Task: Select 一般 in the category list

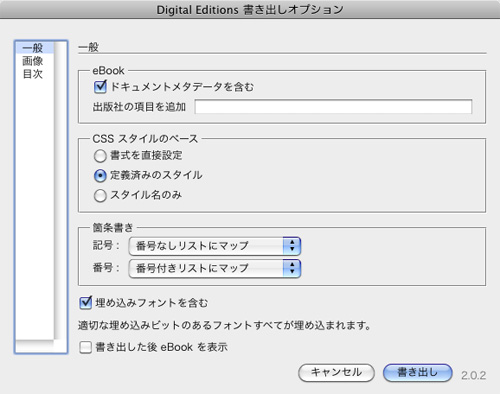Action: click(35, 48)
